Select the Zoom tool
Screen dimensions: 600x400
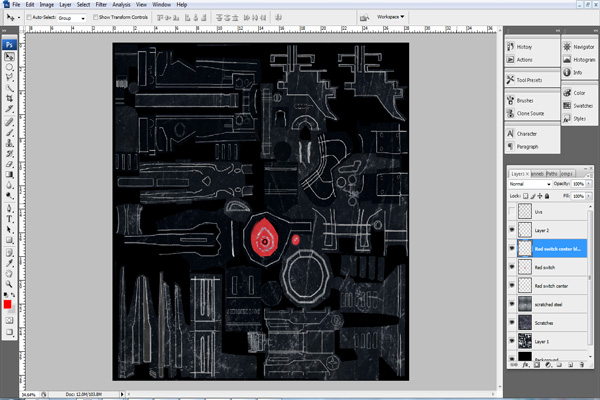[9, 284]
